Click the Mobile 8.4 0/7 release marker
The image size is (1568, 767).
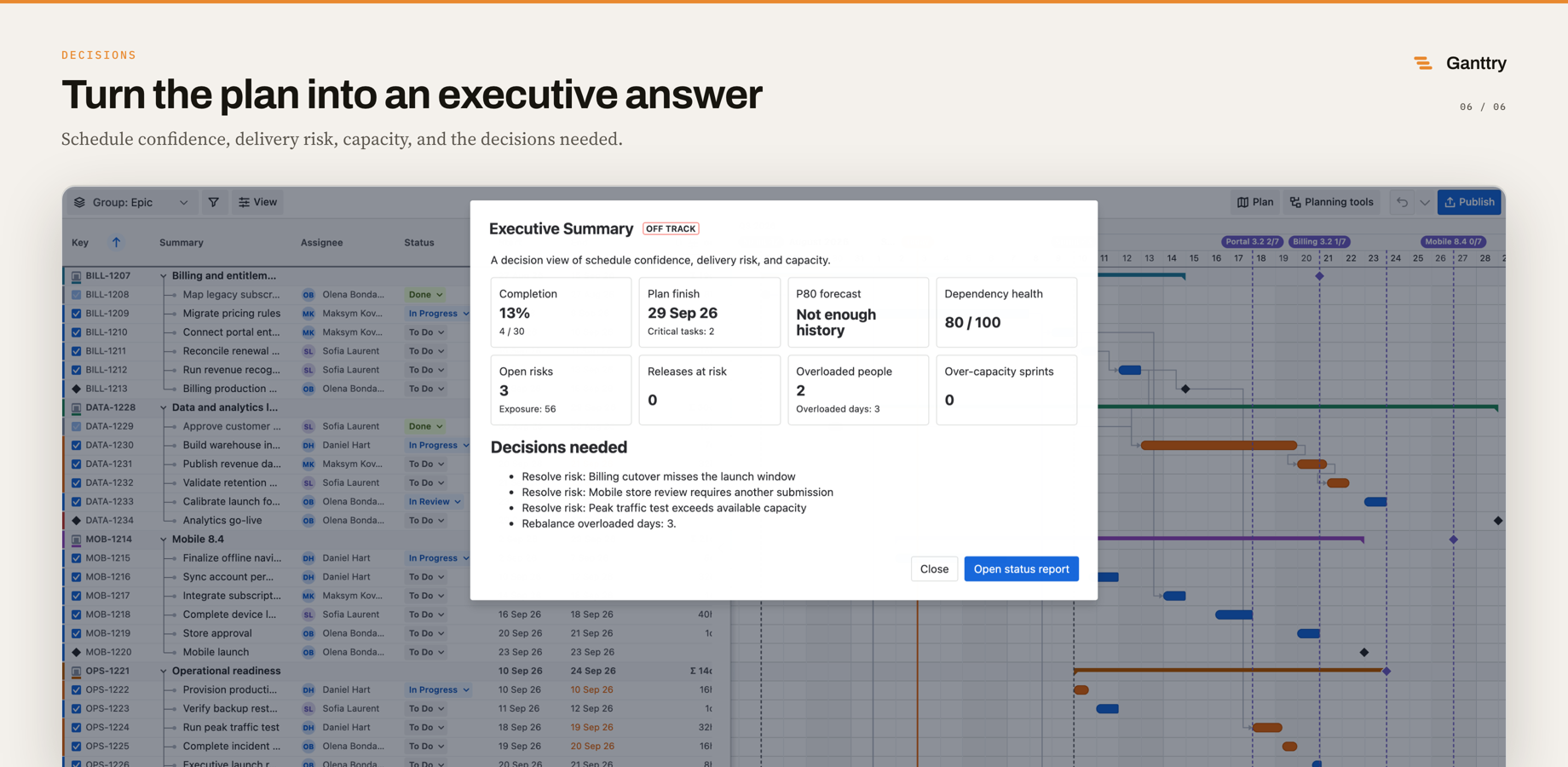(x=1453, y=242)
